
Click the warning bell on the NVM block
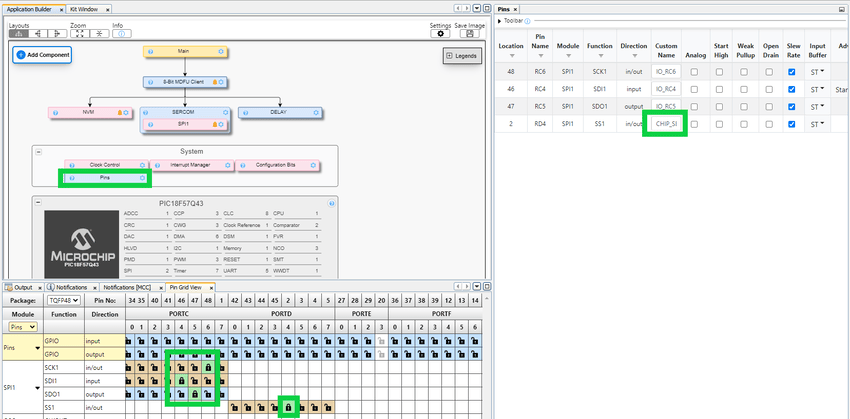pyautogui.click(x=120, y=112)
